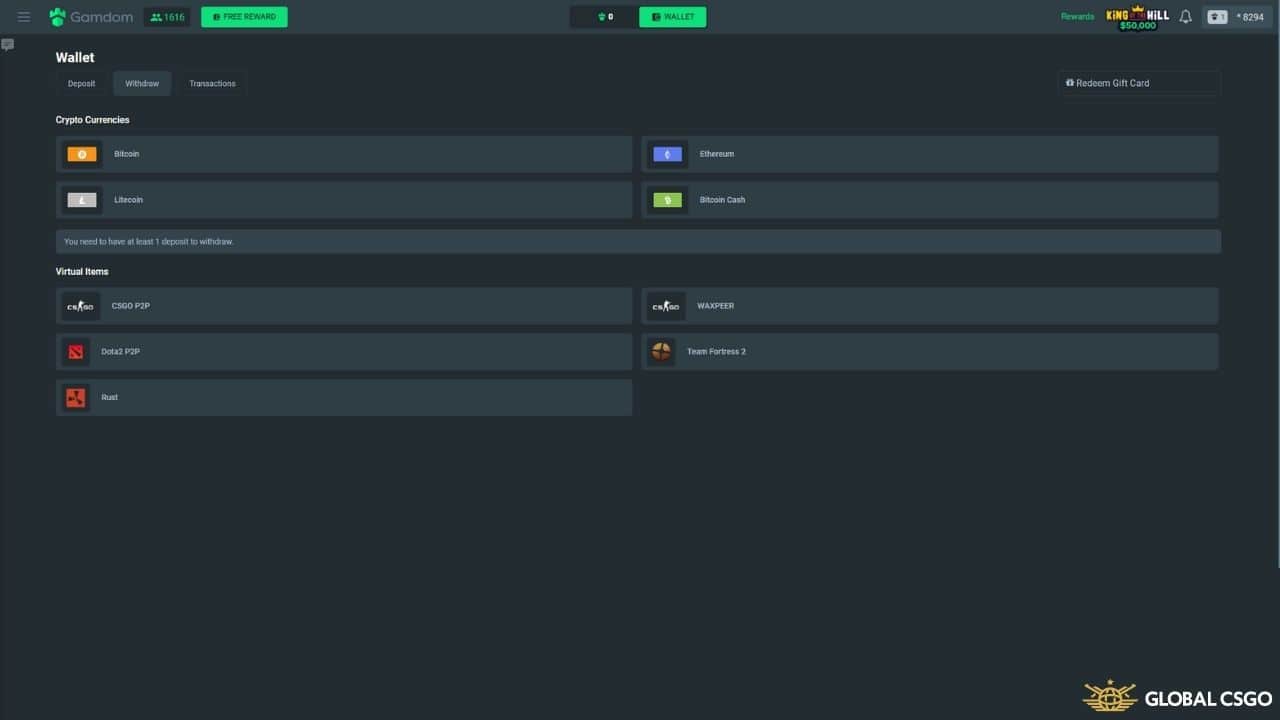Click the deposit requirement notice text
The height and width of the screenshot is (720, 1280).
[149, 242]
